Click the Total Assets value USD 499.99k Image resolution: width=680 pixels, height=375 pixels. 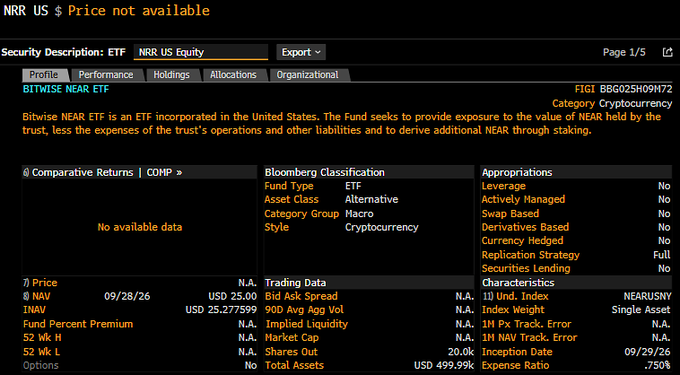[444, 365]
